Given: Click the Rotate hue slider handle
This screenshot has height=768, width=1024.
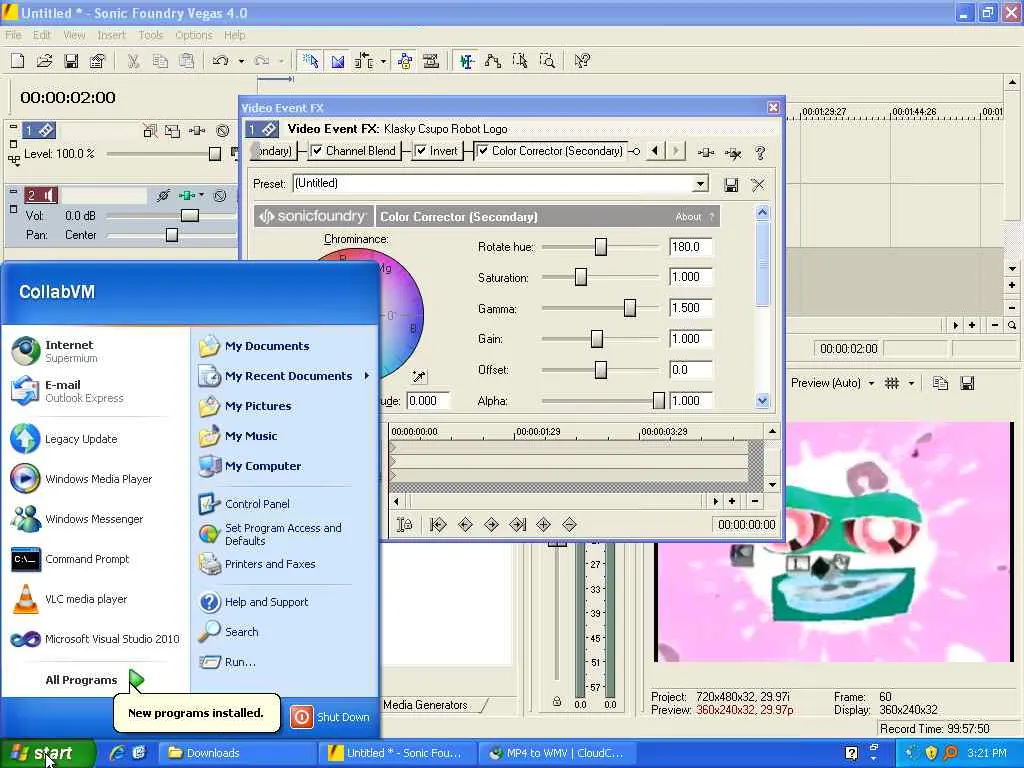Looking at the screenshot, I should tap(601, 247).
